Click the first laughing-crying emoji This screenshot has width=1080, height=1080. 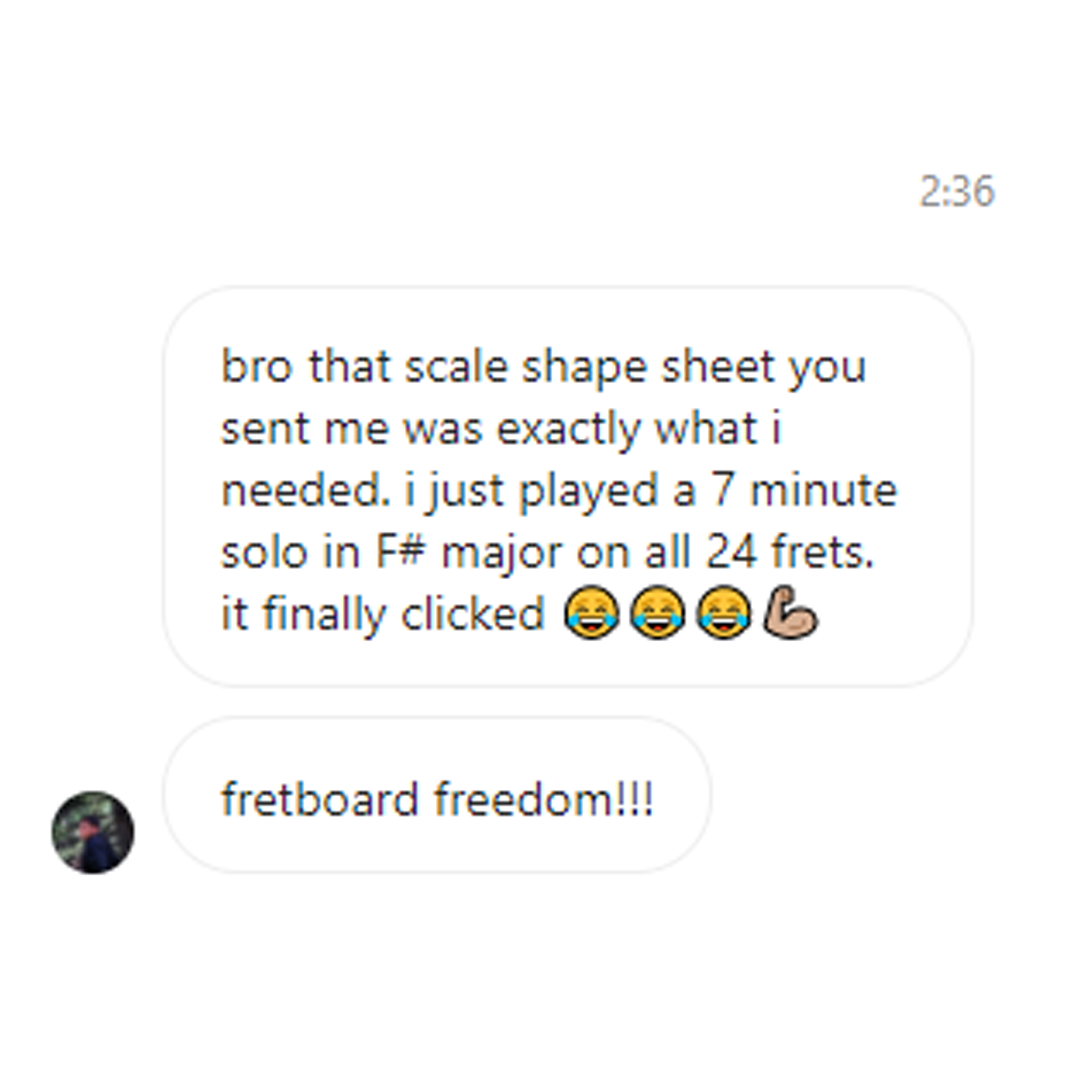click(591, 613)
